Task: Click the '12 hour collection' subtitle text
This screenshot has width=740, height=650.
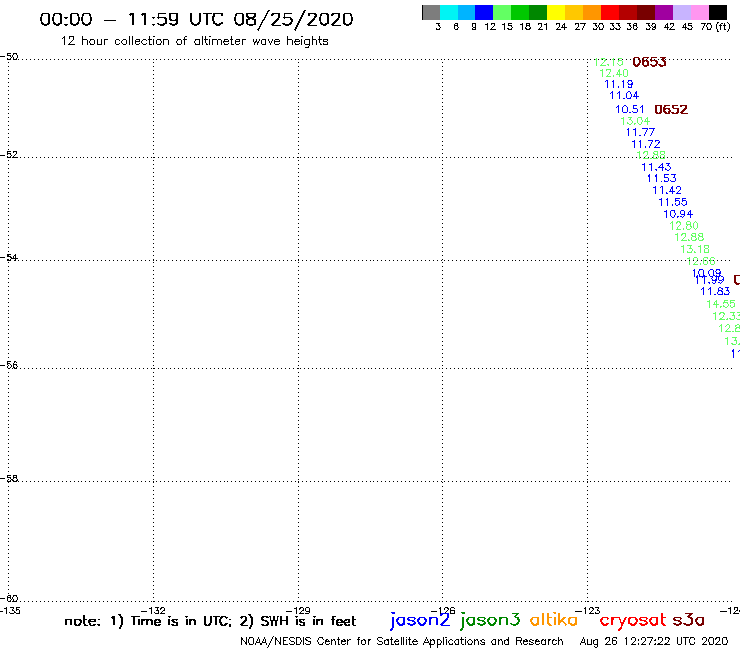Action: click(194, 41)
